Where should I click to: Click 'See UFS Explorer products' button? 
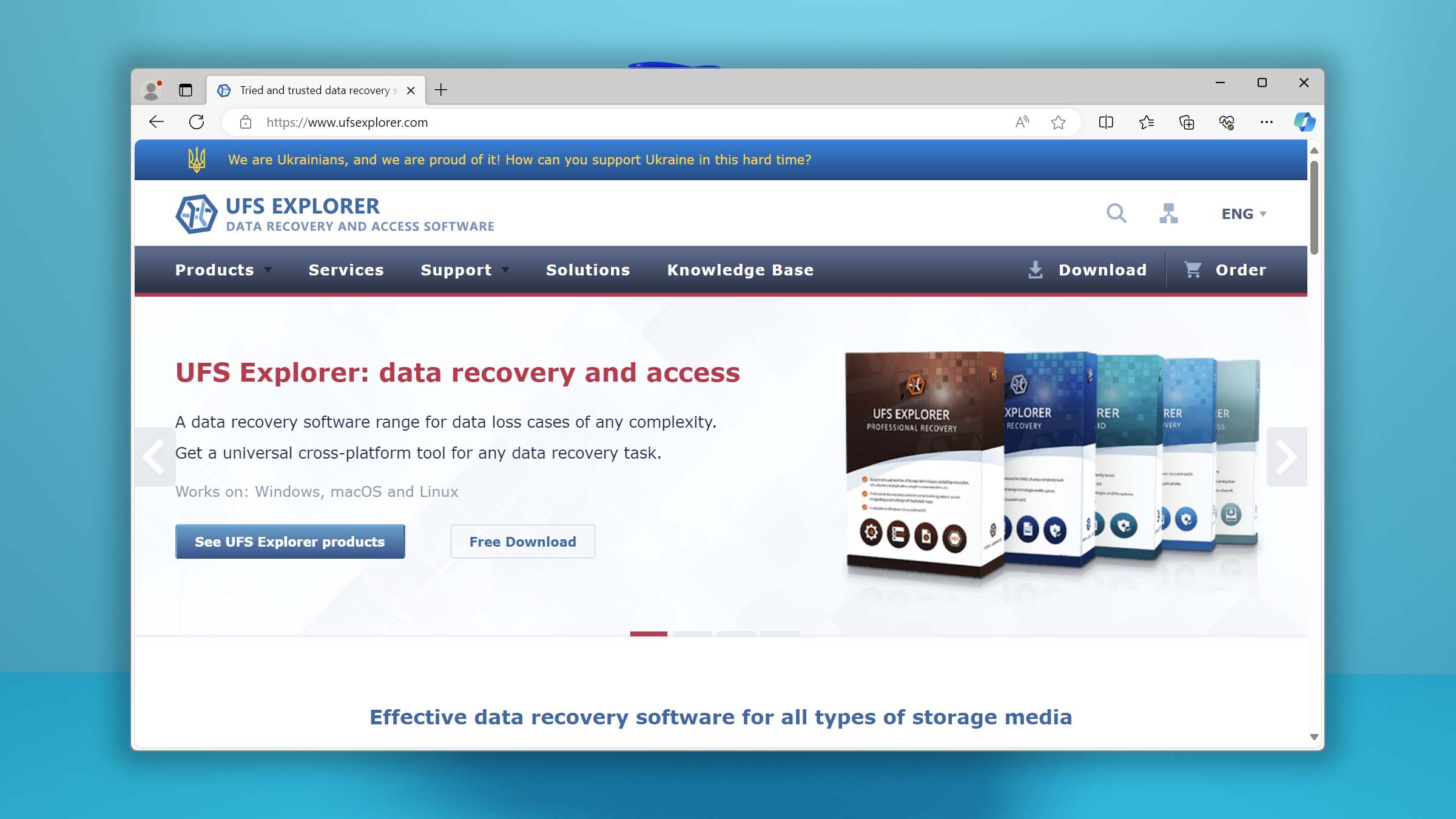point(290,541)
